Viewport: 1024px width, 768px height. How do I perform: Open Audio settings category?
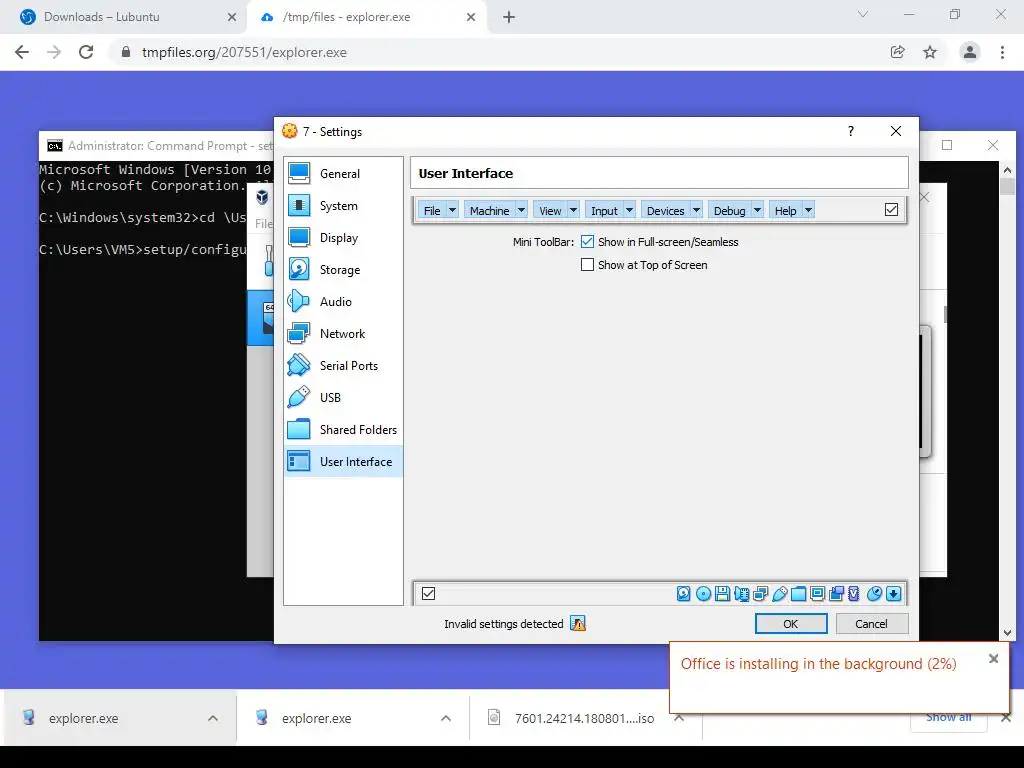click(x=344, y=302)
